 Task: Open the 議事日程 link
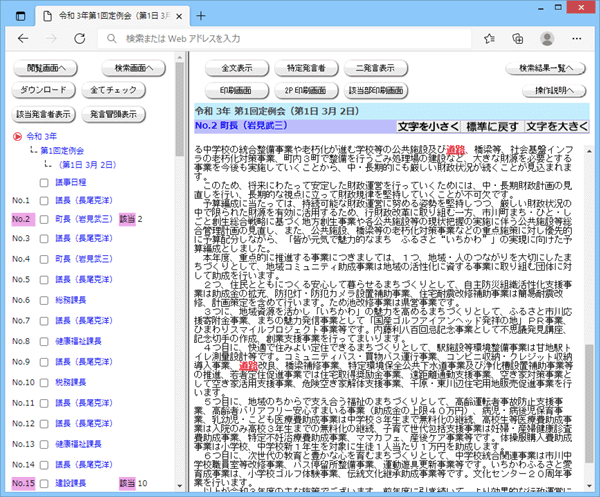71,183
